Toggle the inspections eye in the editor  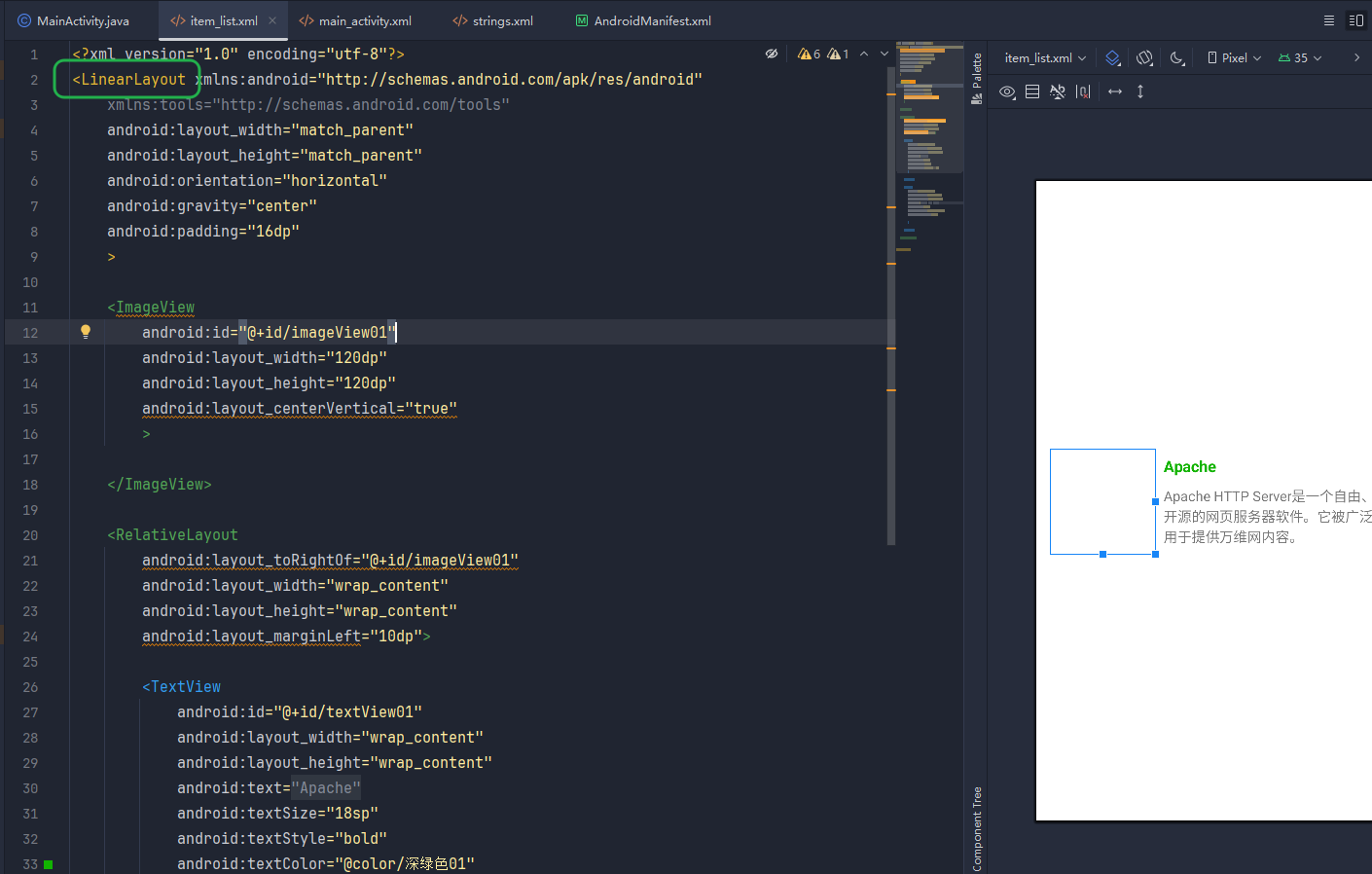click(x=772, y=54)
